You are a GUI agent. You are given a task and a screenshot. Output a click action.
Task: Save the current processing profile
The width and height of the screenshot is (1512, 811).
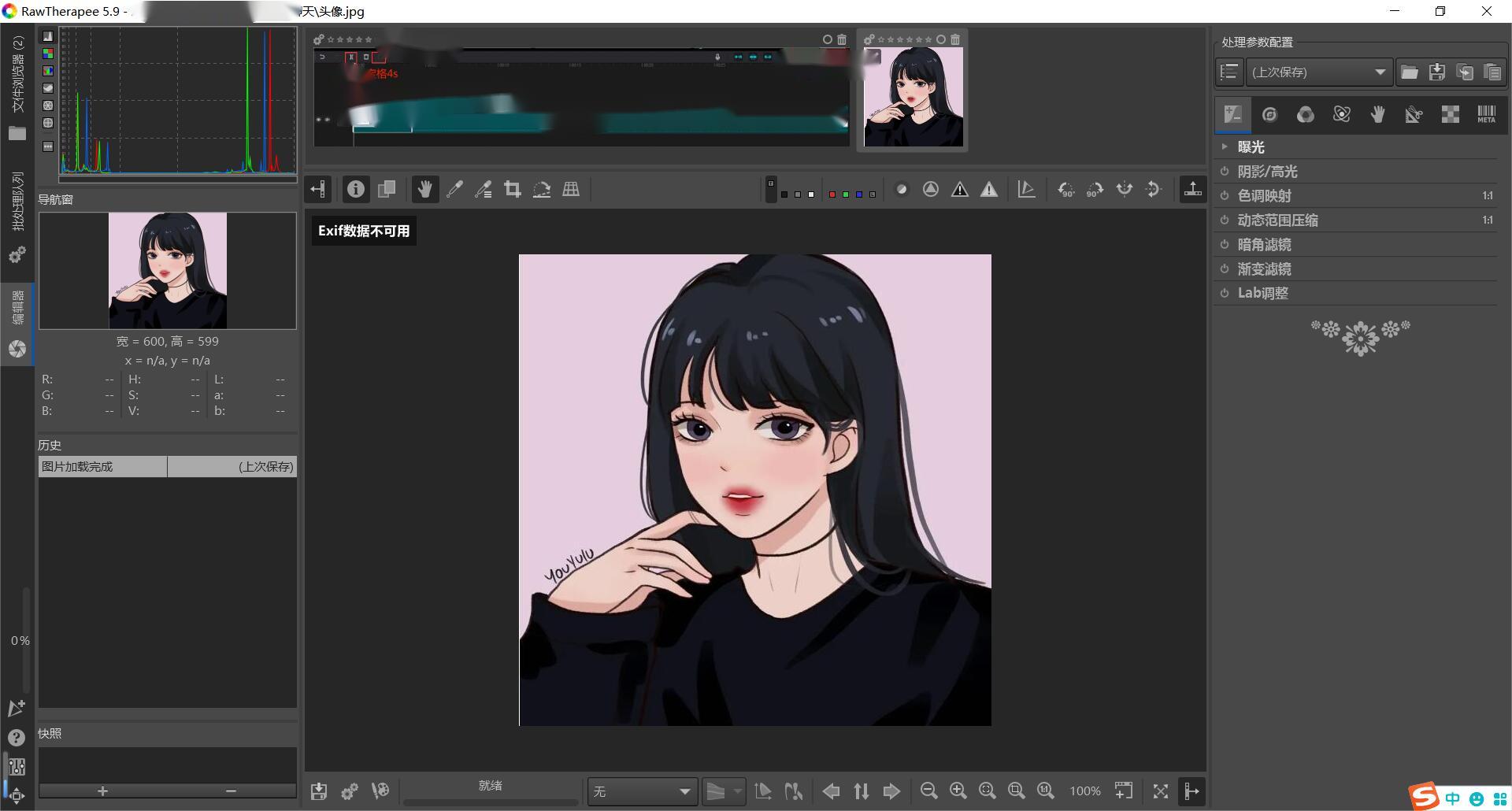coord(1437,72)
